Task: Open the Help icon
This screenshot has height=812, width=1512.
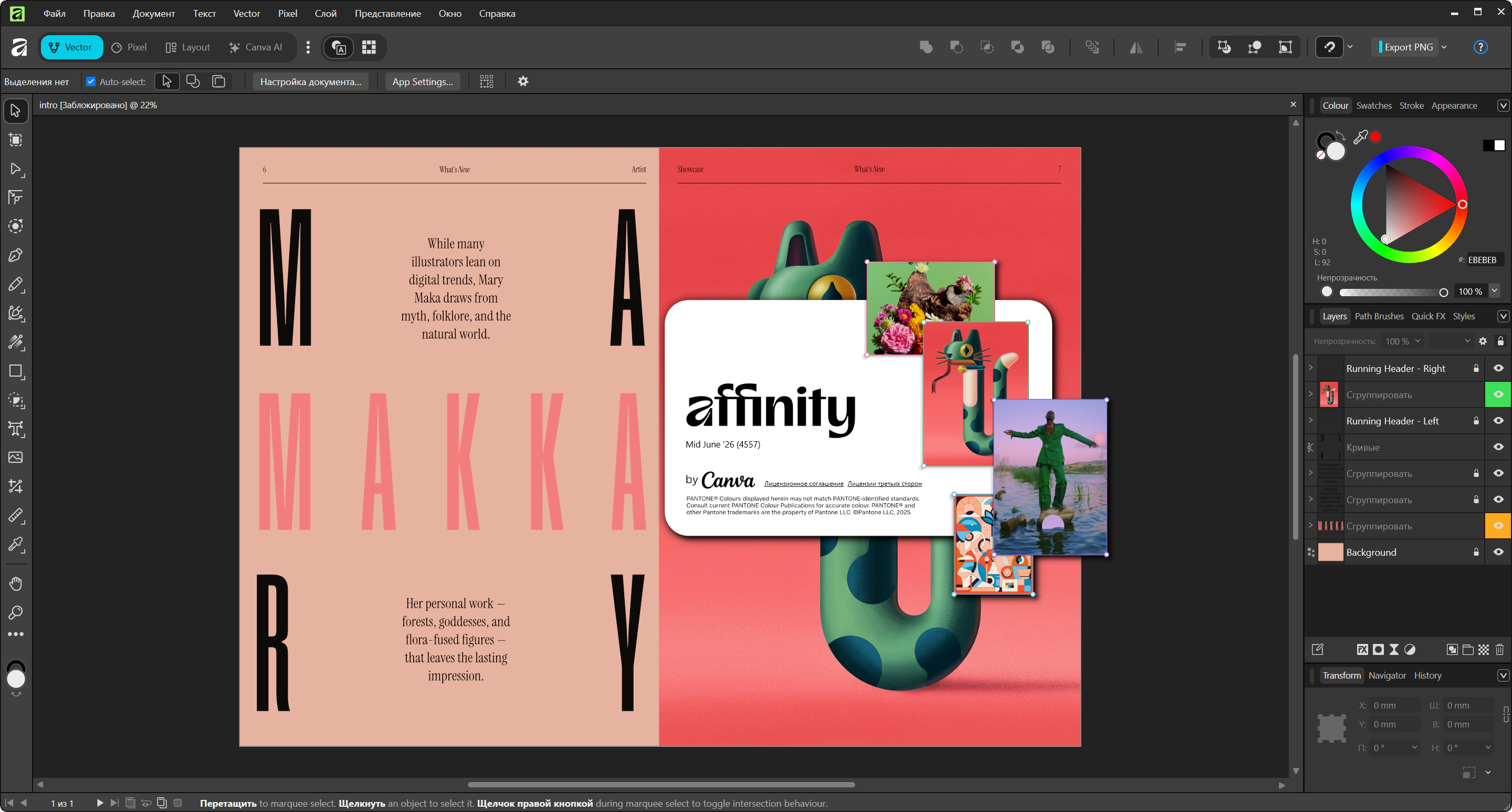Action: 1481,47
